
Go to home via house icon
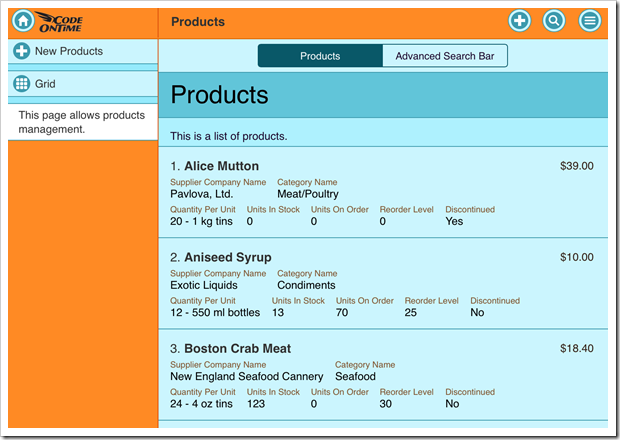(x=23, y=21)
